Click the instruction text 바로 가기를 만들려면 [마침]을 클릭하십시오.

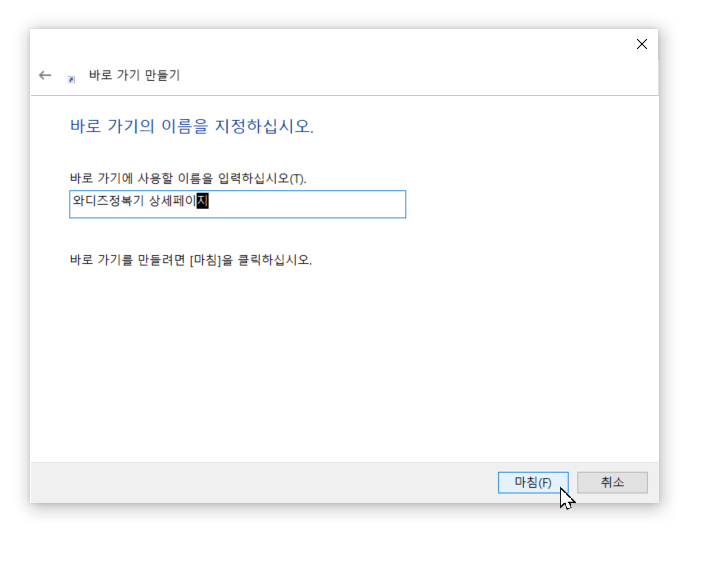point(191,260)
